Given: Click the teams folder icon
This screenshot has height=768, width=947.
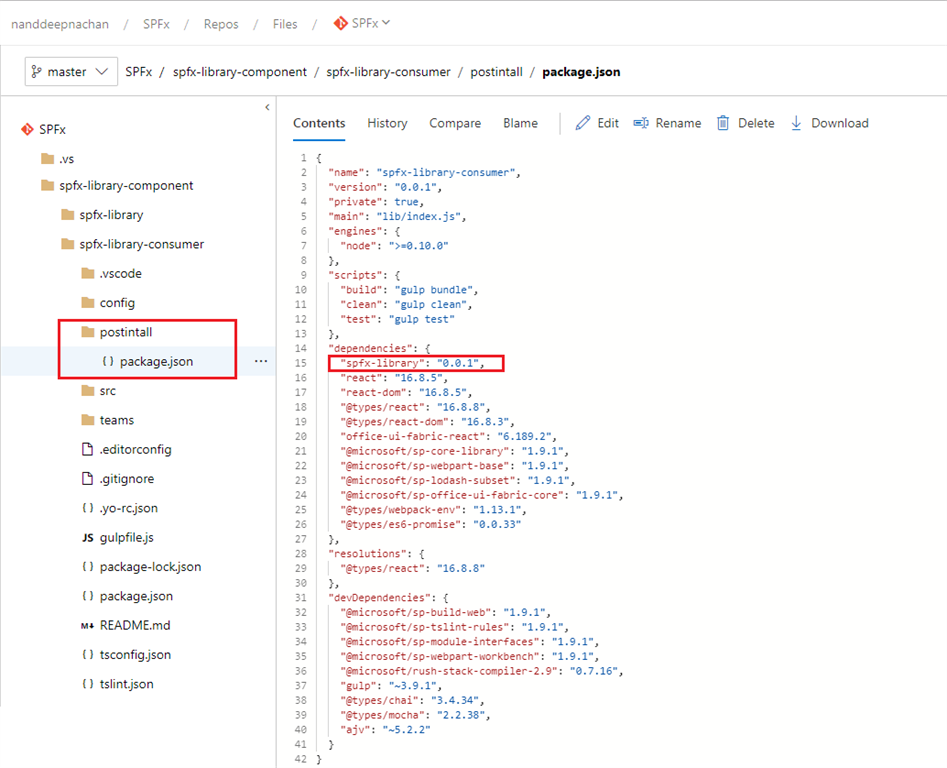Looking at the screenshot, I should click(x=88, y=420).
